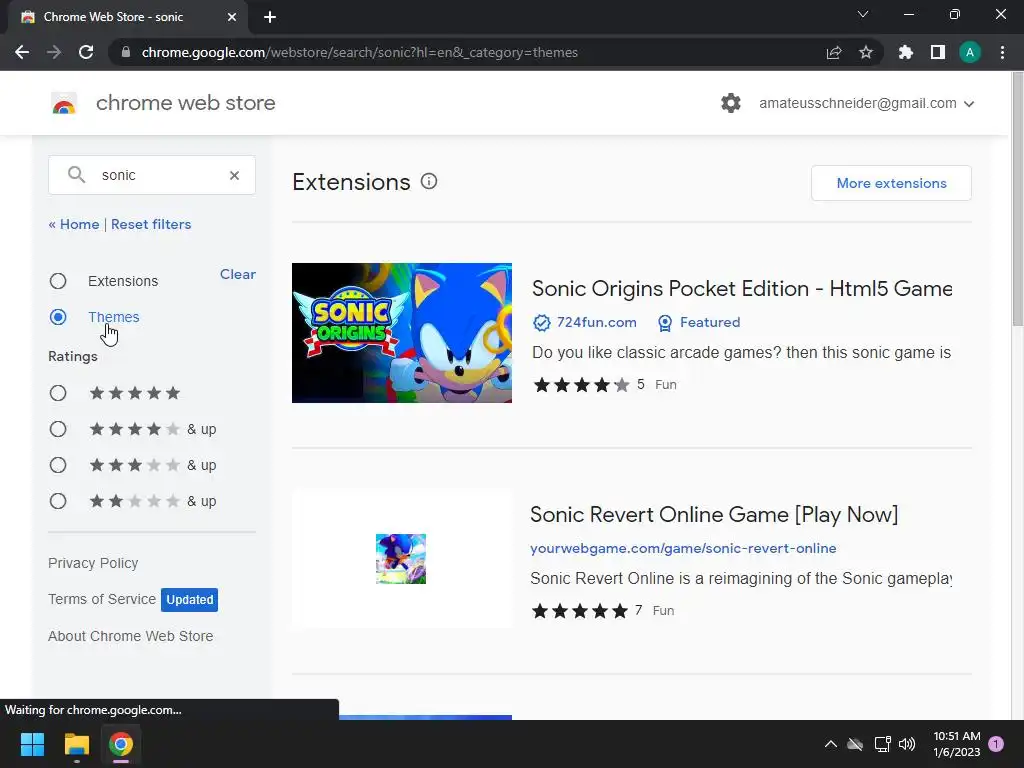The width and height of the screenshot is (1024, 768).
Task: Go back using the browser back arrow
Action: [x=22, y=52]
